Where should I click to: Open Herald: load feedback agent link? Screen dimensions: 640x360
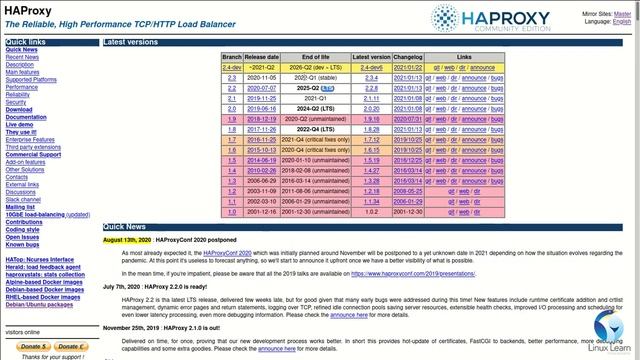[x=43, y=267]
